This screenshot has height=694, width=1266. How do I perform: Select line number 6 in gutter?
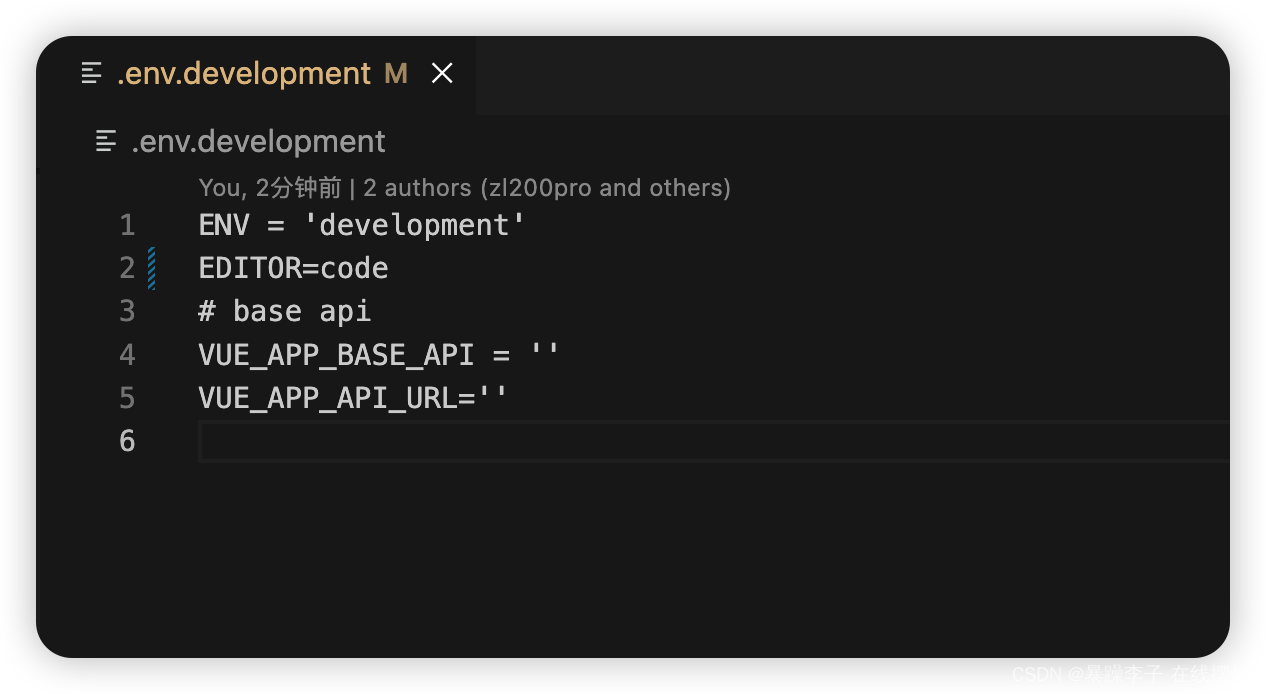pyautogui.click(x=127, y=441)
